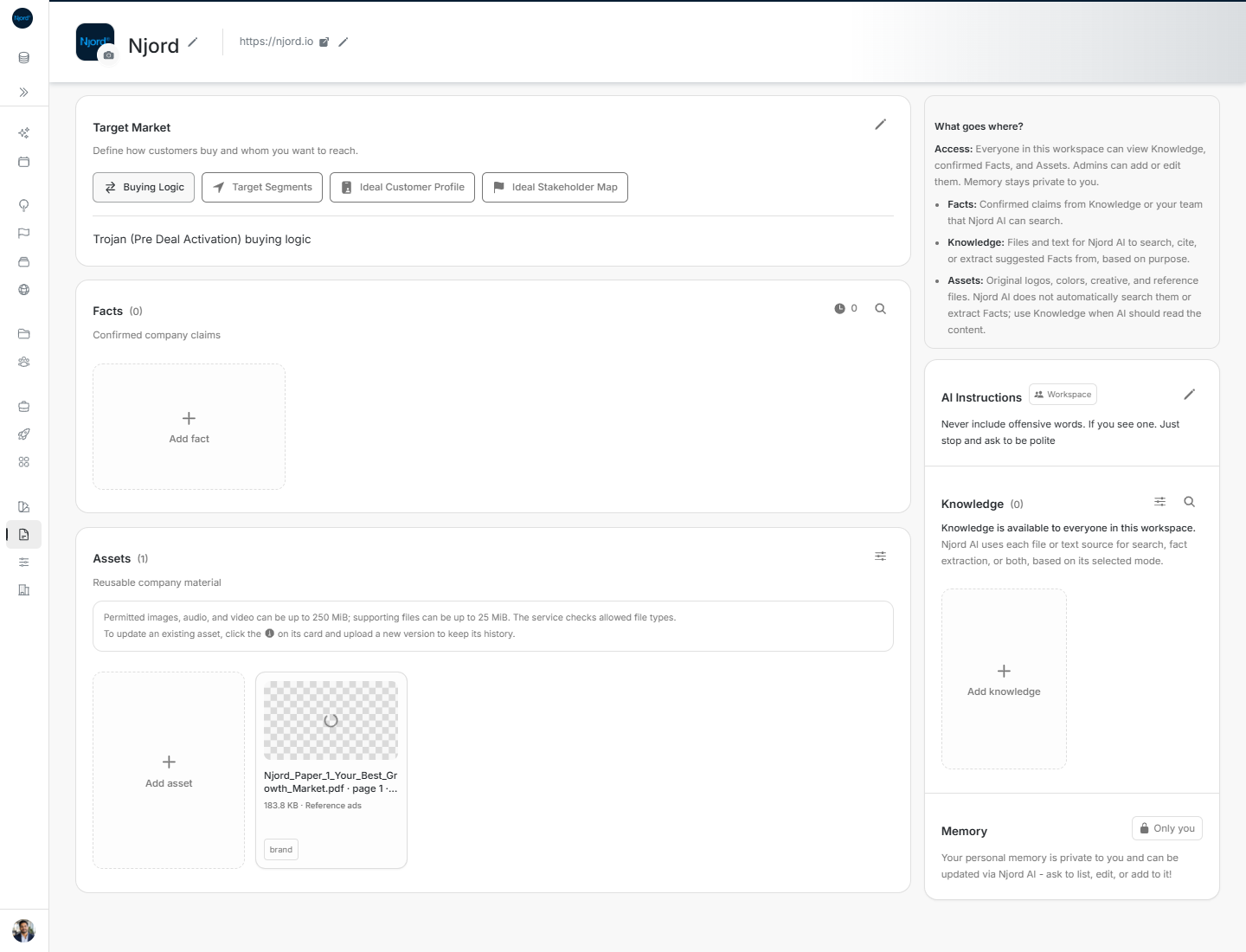The width and height of the screenshot is (1246, 952).
Task: Open the rocket sidebar icon
Action: [x=23, y=434]
